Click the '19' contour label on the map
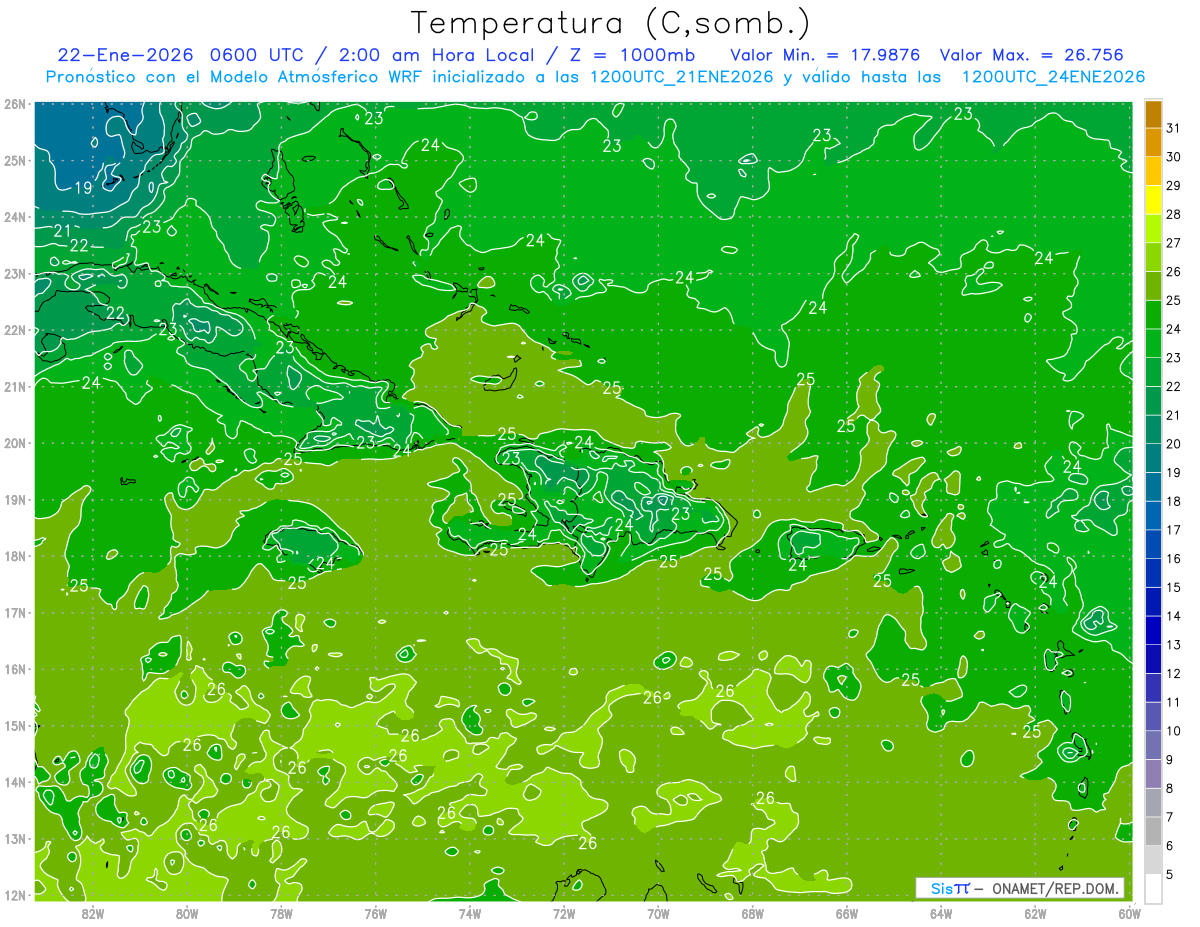Screen dimensions: 1200x927 click(x=83, y=187)
